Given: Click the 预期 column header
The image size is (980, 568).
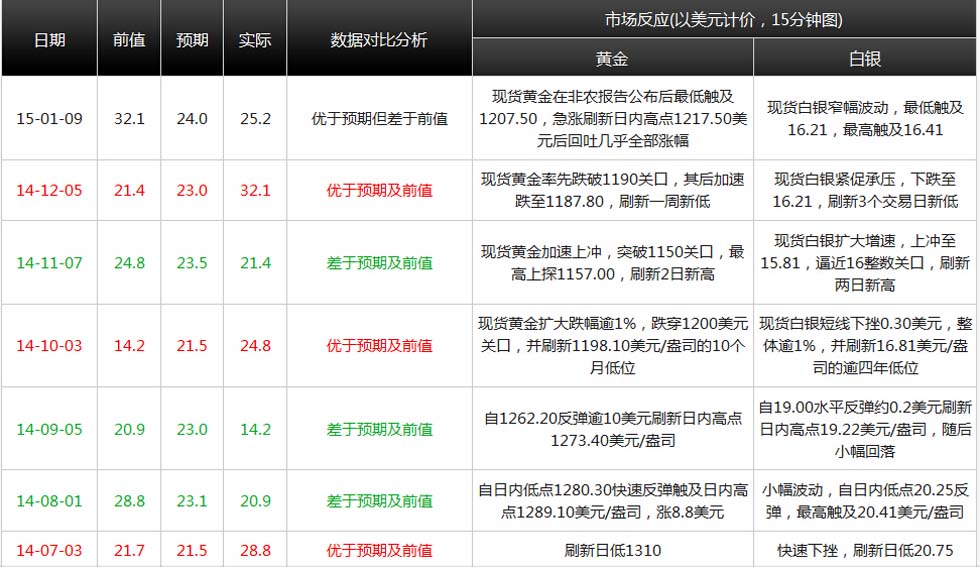Looking at the screenshot, I should pos(192,39).
